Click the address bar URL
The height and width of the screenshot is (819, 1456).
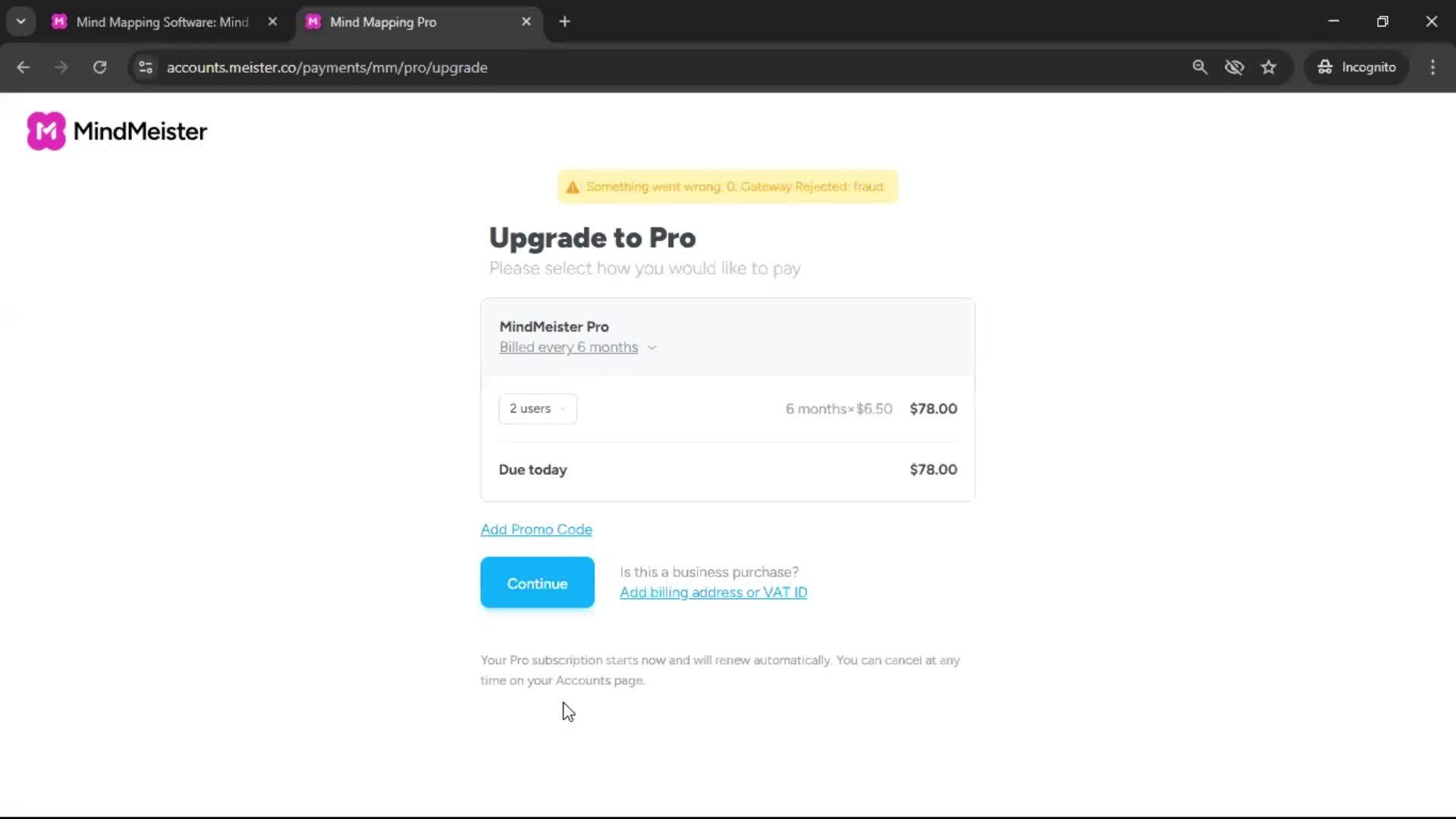327,67
